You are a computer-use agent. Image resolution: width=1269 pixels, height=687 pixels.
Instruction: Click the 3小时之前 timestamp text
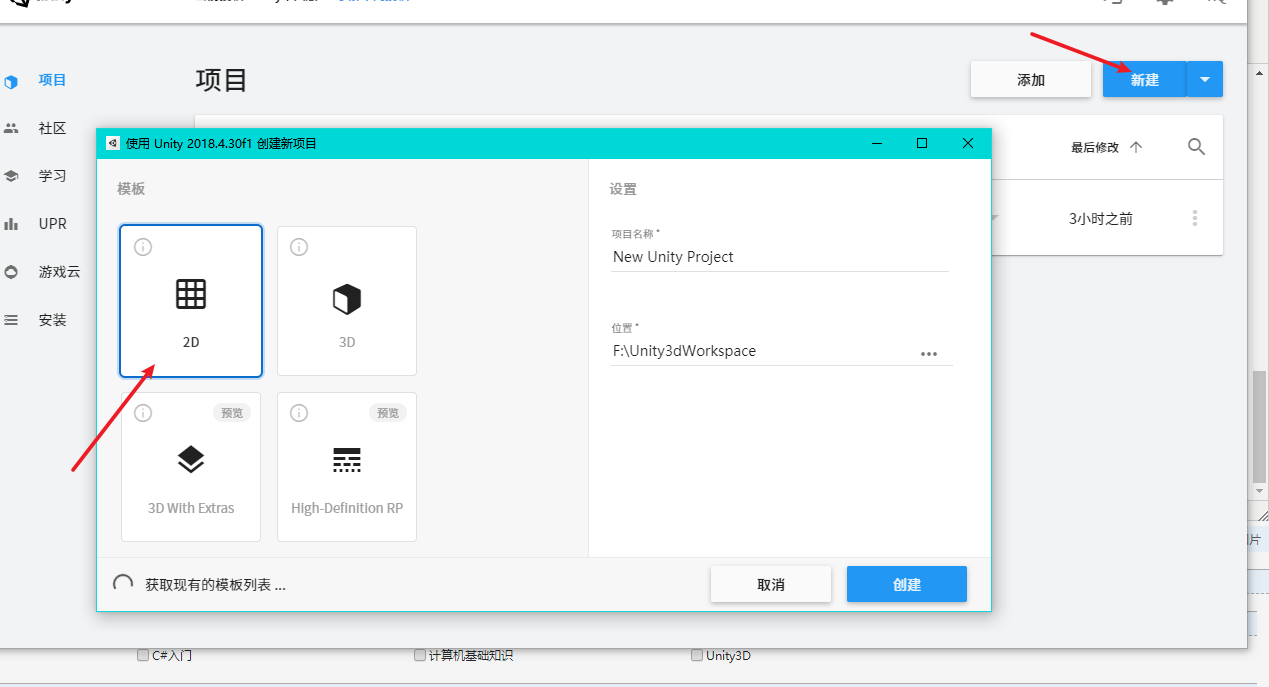(1101, 218)
